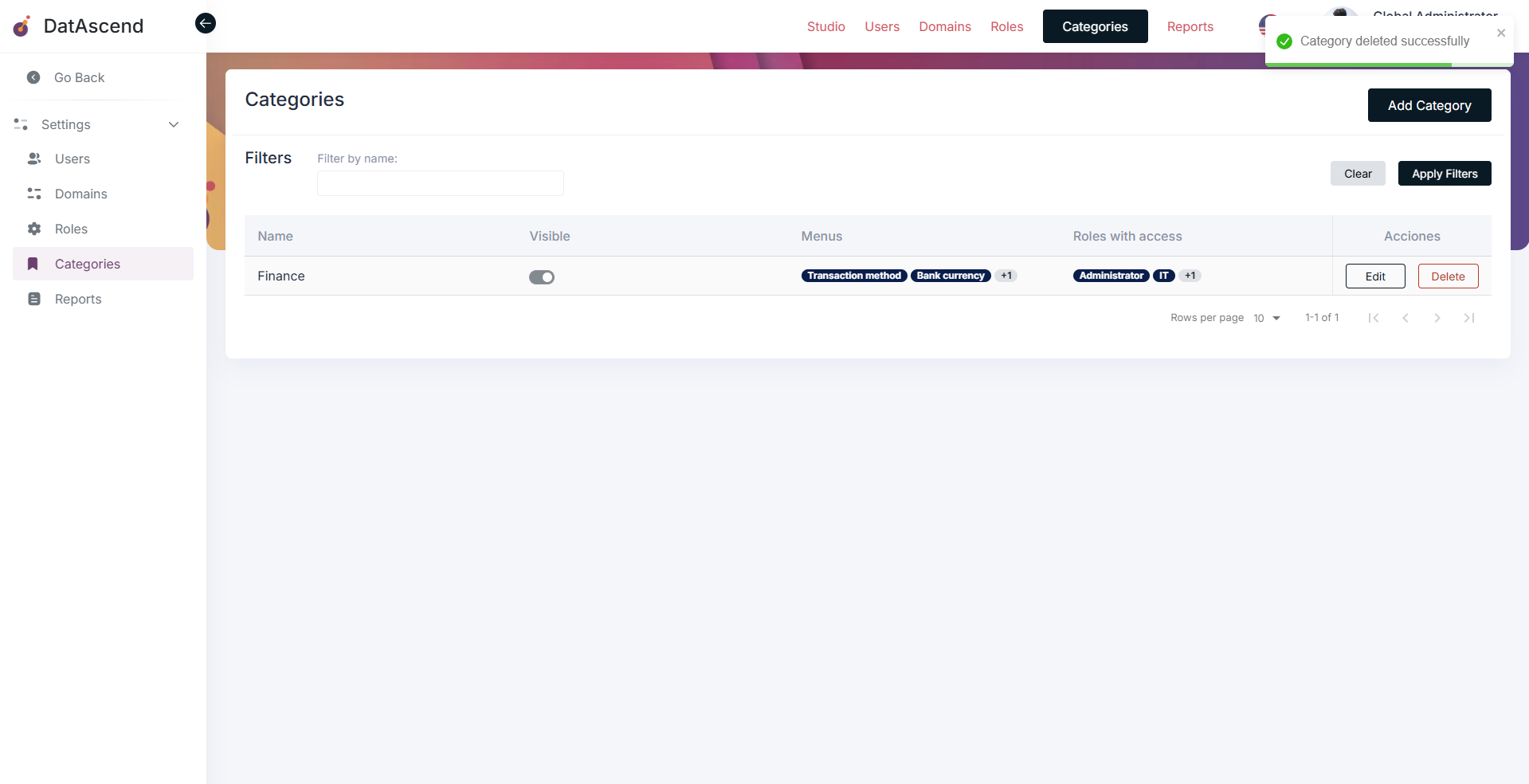Screen dimensions: 1529x784
Task: Switch to the Reports top tab
Action: click(1190, 26)
